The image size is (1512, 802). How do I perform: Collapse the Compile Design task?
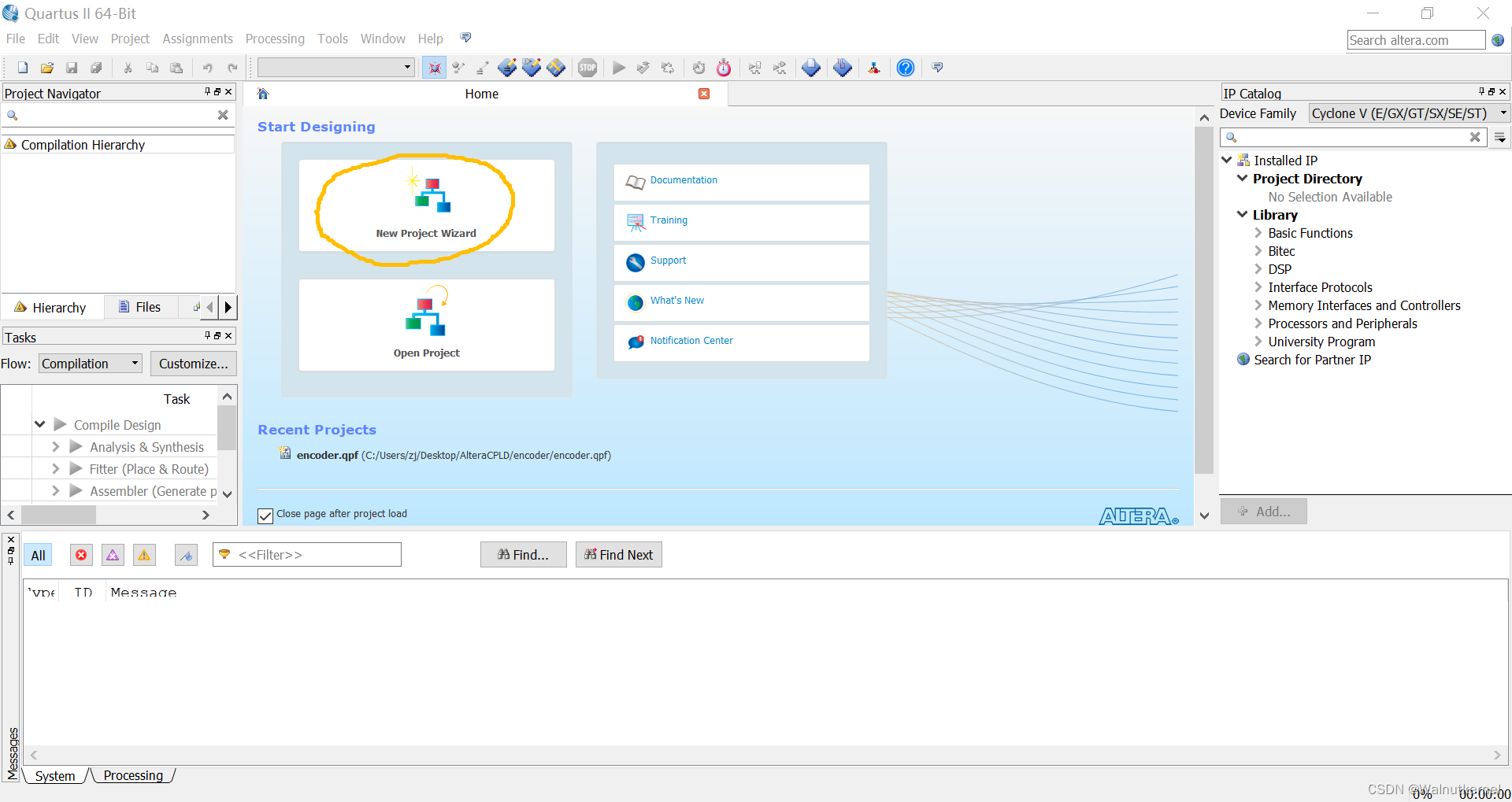click(x=39, y=425)
